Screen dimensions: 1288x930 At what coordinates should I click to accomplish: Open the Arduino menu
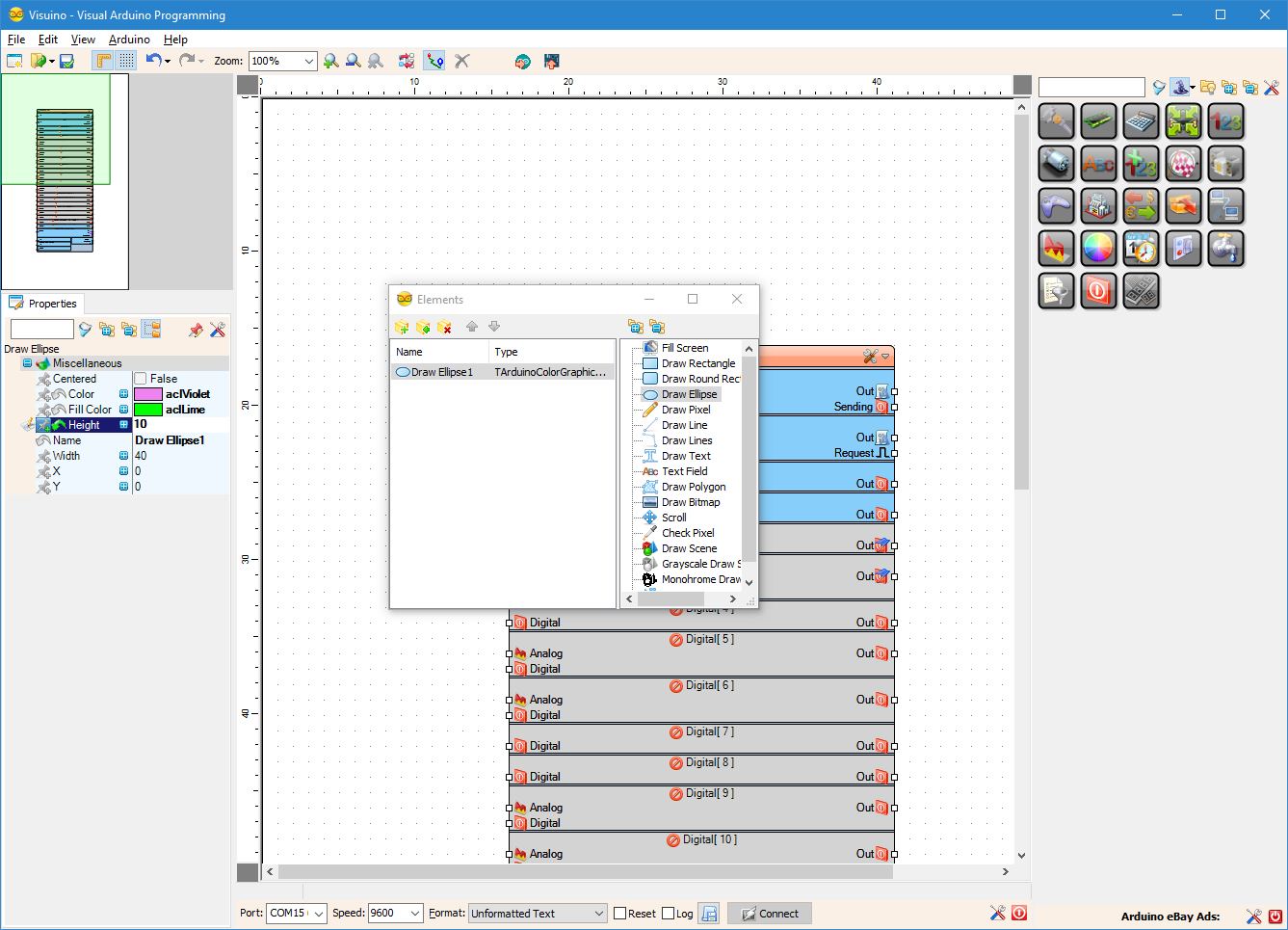(x=130, y=40)
